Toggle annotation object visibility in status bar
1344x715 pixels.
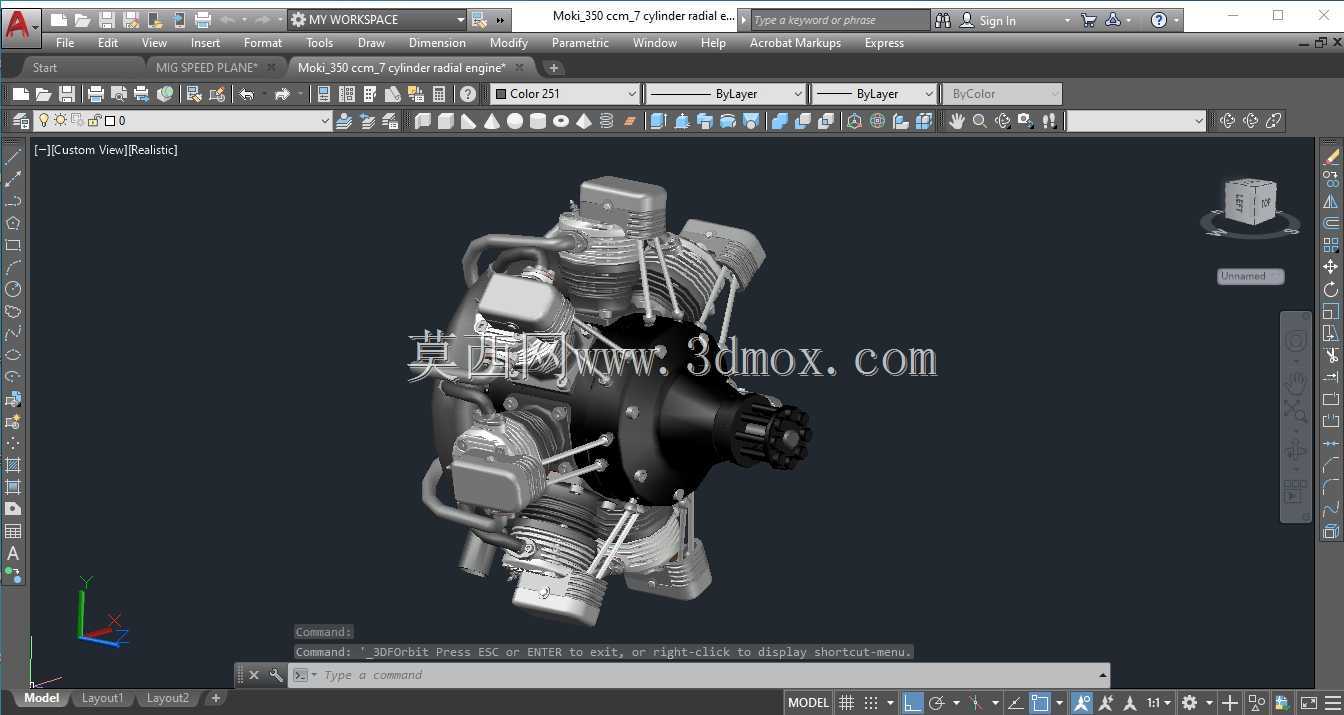click(1082, 703)
